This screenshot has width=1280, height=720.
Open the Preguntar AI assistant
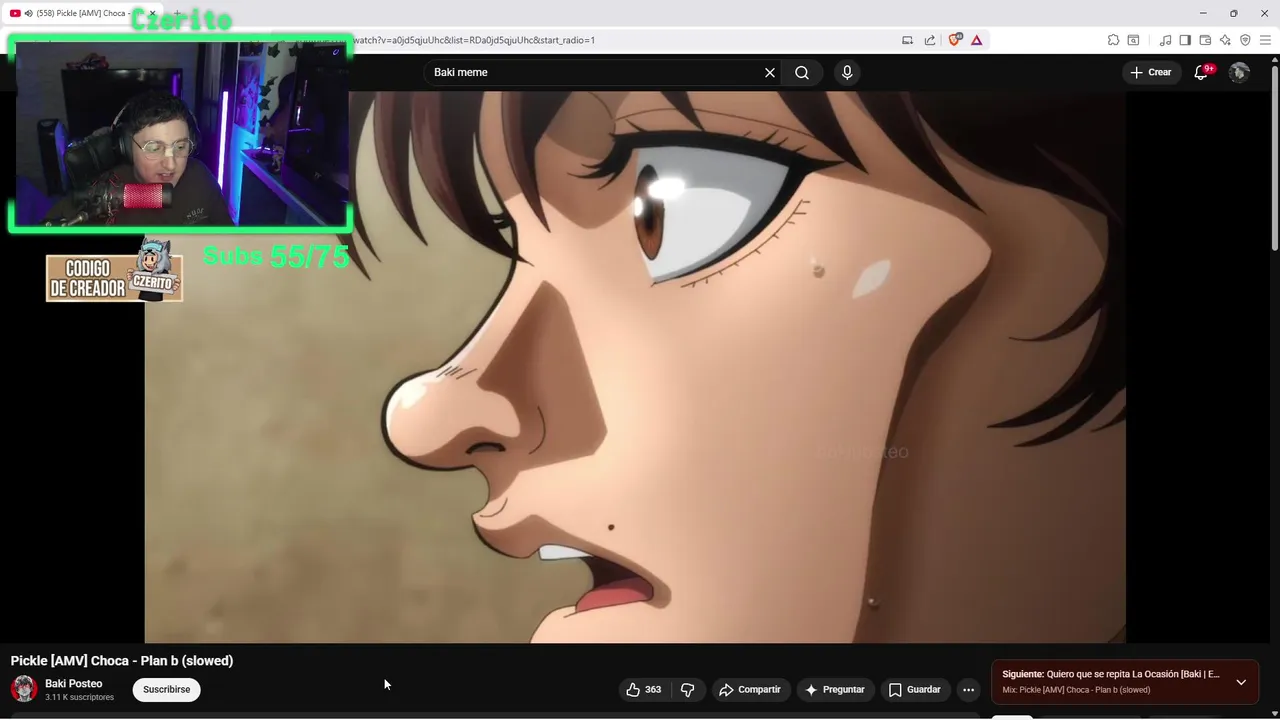tap(835, 689)
